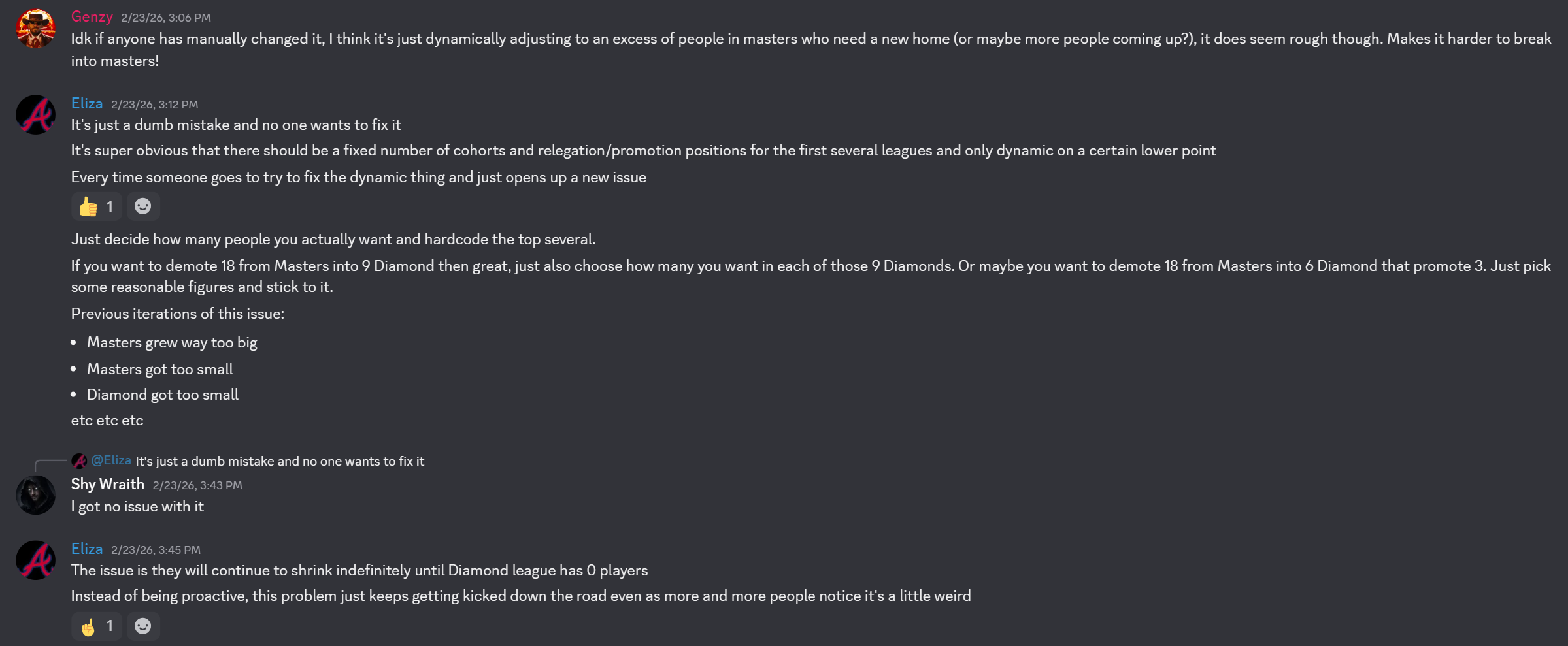Click Shy Wraith's hooded avatar

[x=35, y=495]
